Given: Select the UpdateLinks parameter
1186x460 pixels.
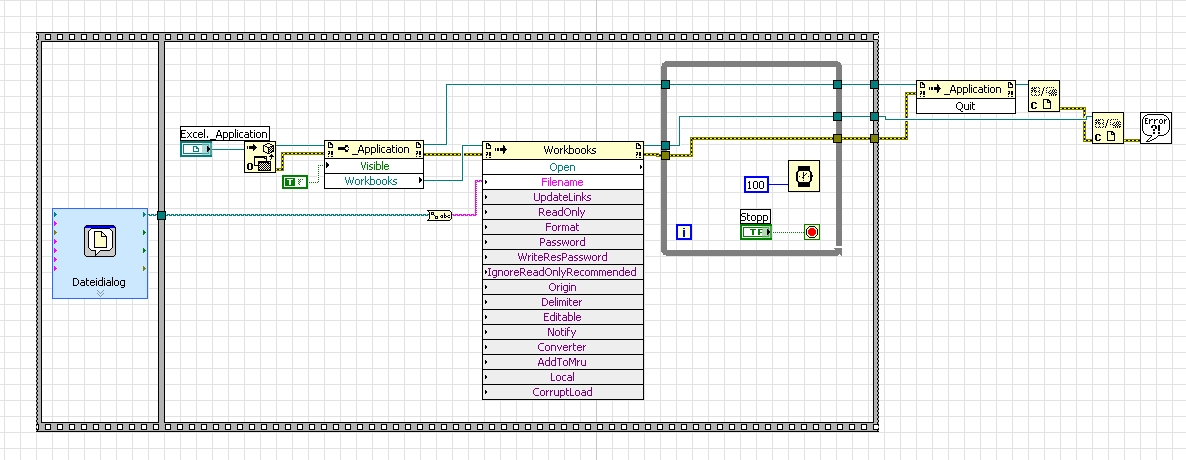Looking at the screenshot, I should pos(563,197).
